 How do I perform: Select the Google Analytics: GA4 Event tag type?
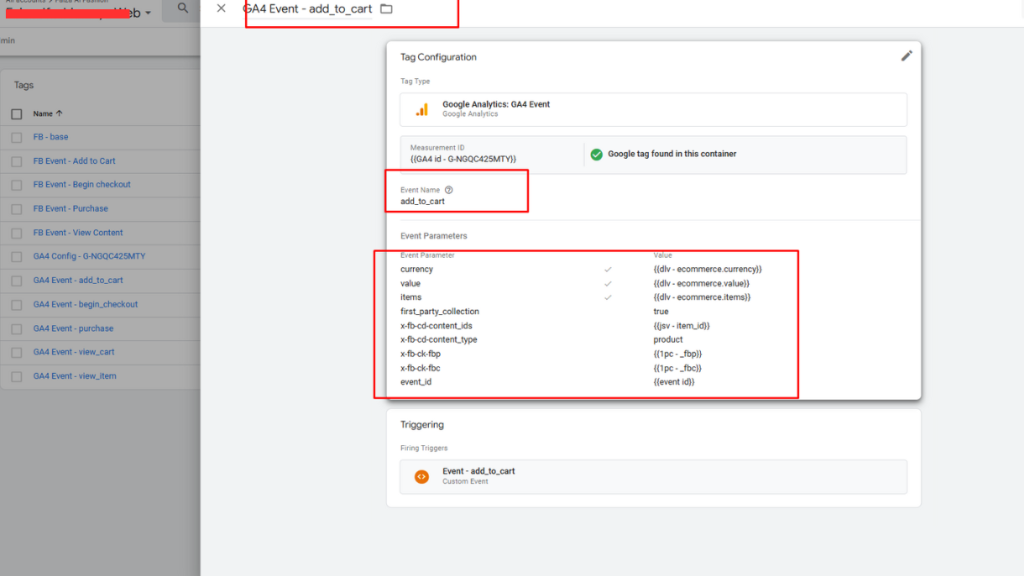pyautogui.click(x=653, y=109)
